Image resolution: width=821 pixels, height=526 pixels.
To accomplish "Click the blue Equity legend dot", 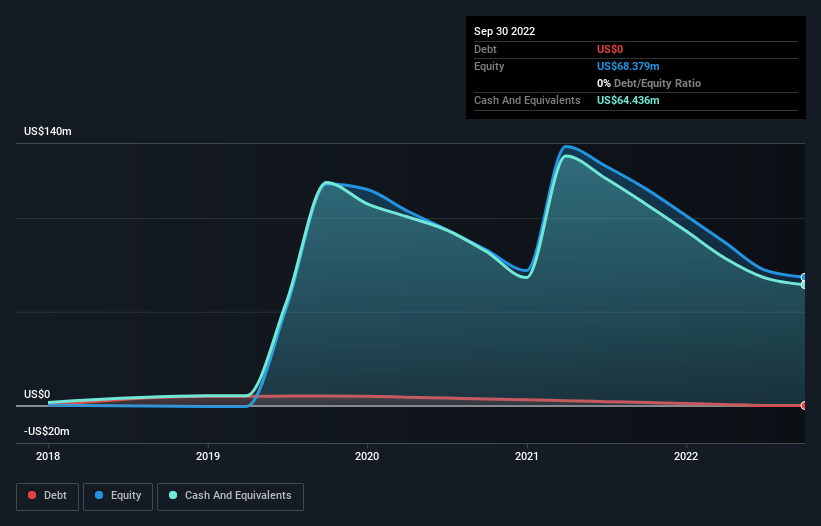I will [x=99, y=495].
